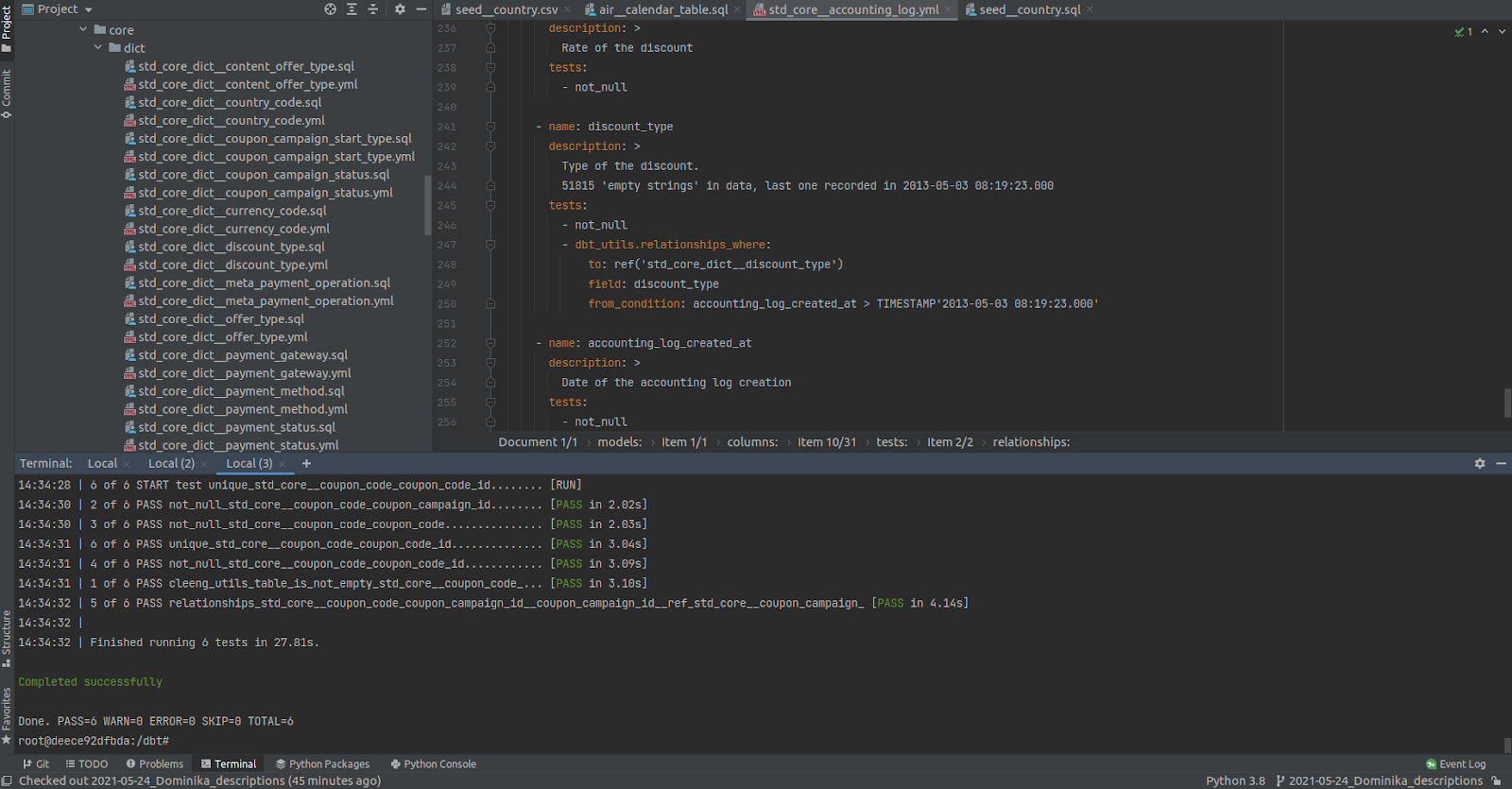Toggle read-only lock icon in status bar
Image resolution: width=1512 pixels, height=789 pixels.
point(1496,780)
